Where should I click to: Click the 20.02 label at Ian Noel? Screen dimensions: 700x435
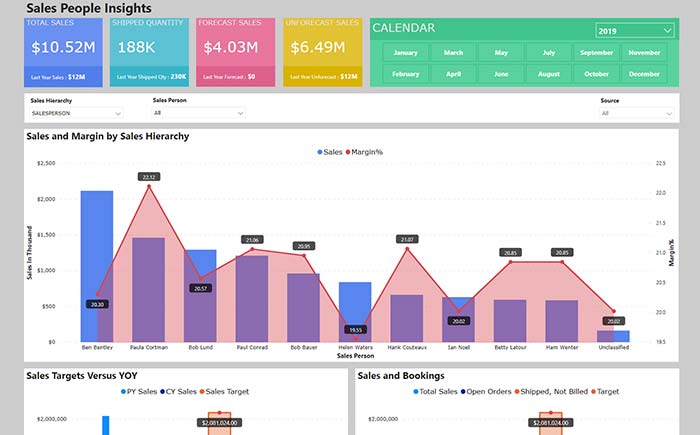pos(458,321)
